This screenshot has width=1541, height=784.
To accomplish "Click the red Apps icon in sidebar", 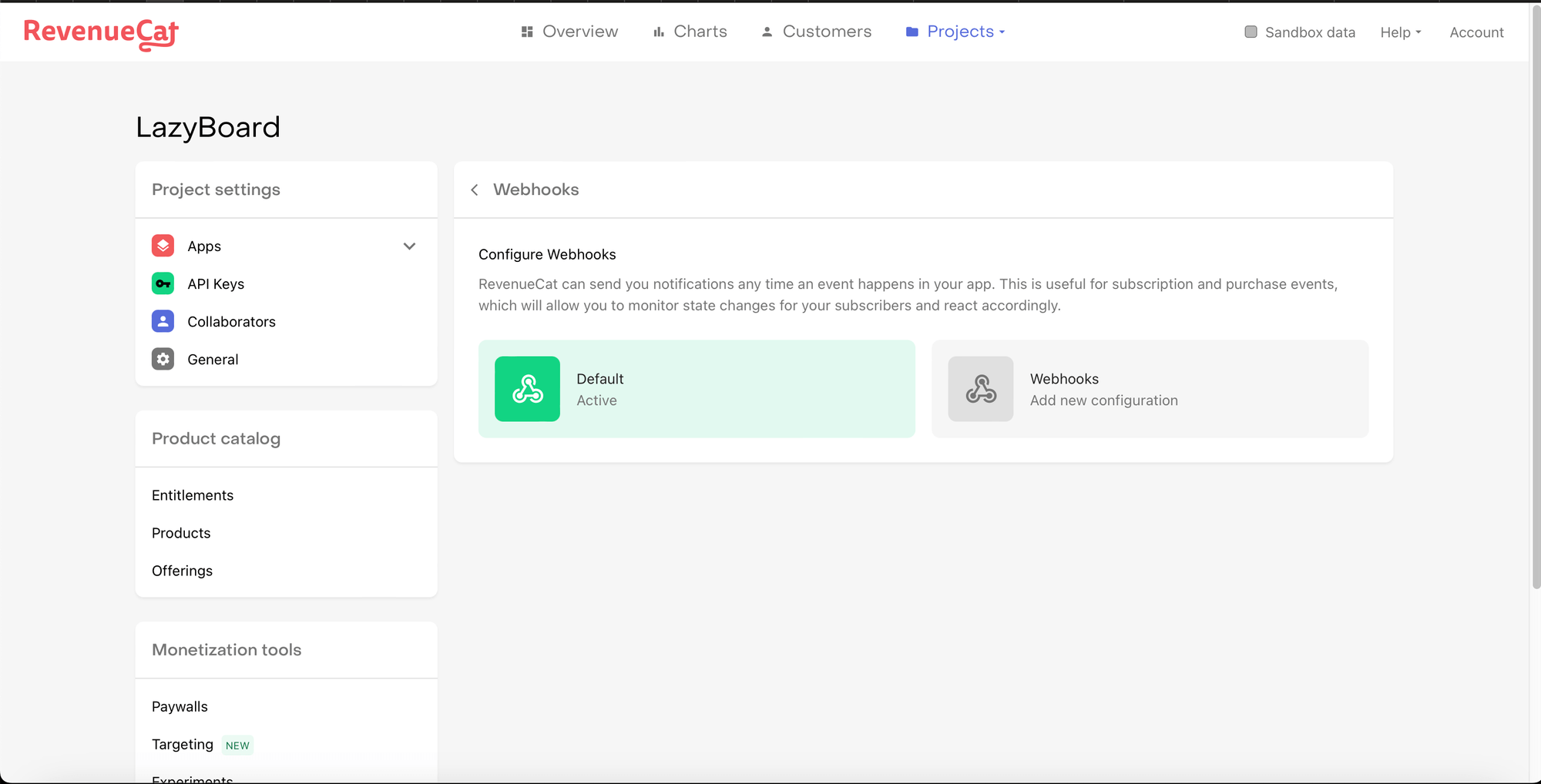I will tap(163, 246).
